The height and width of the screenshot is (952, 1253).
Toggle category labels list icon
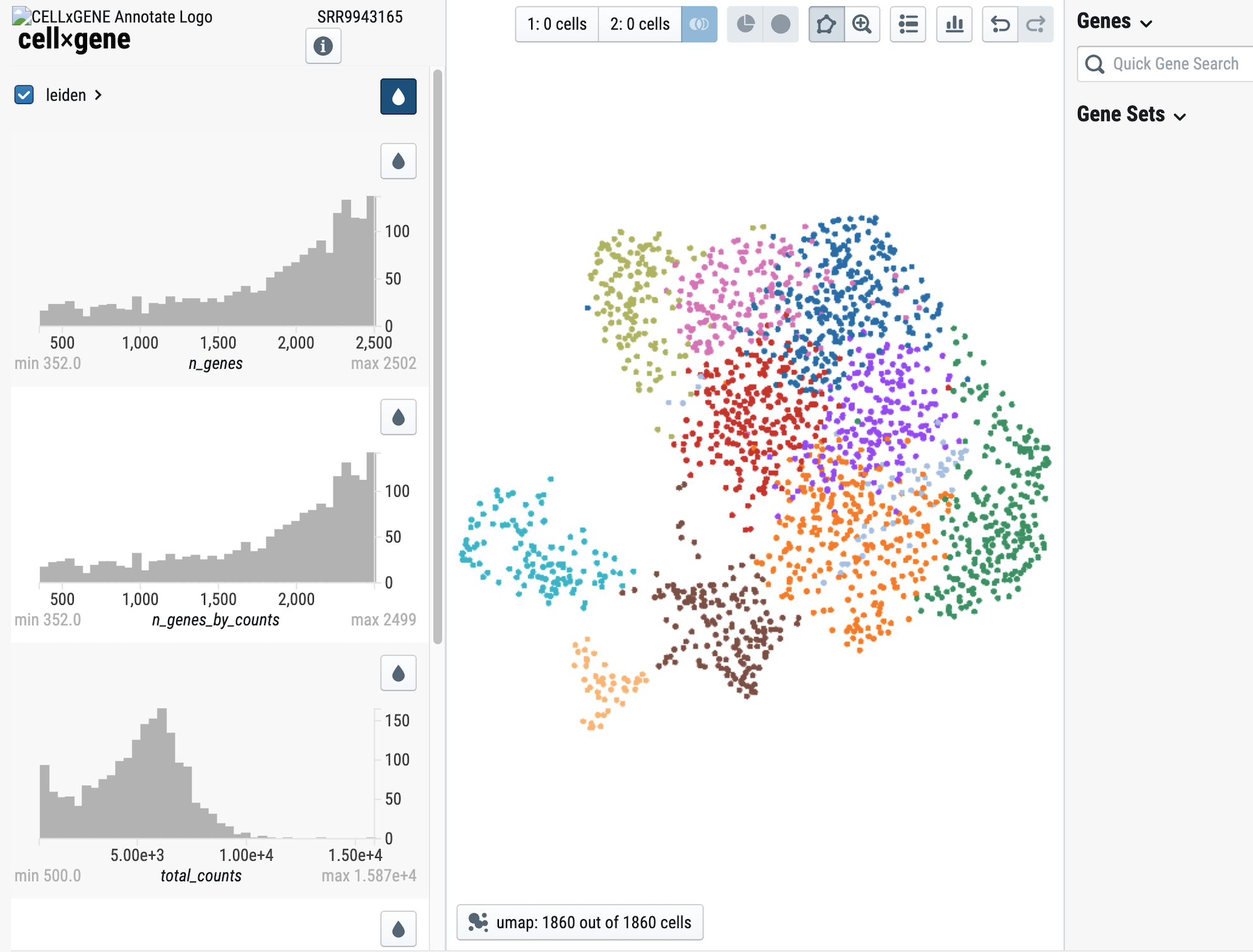pos(908,24)
